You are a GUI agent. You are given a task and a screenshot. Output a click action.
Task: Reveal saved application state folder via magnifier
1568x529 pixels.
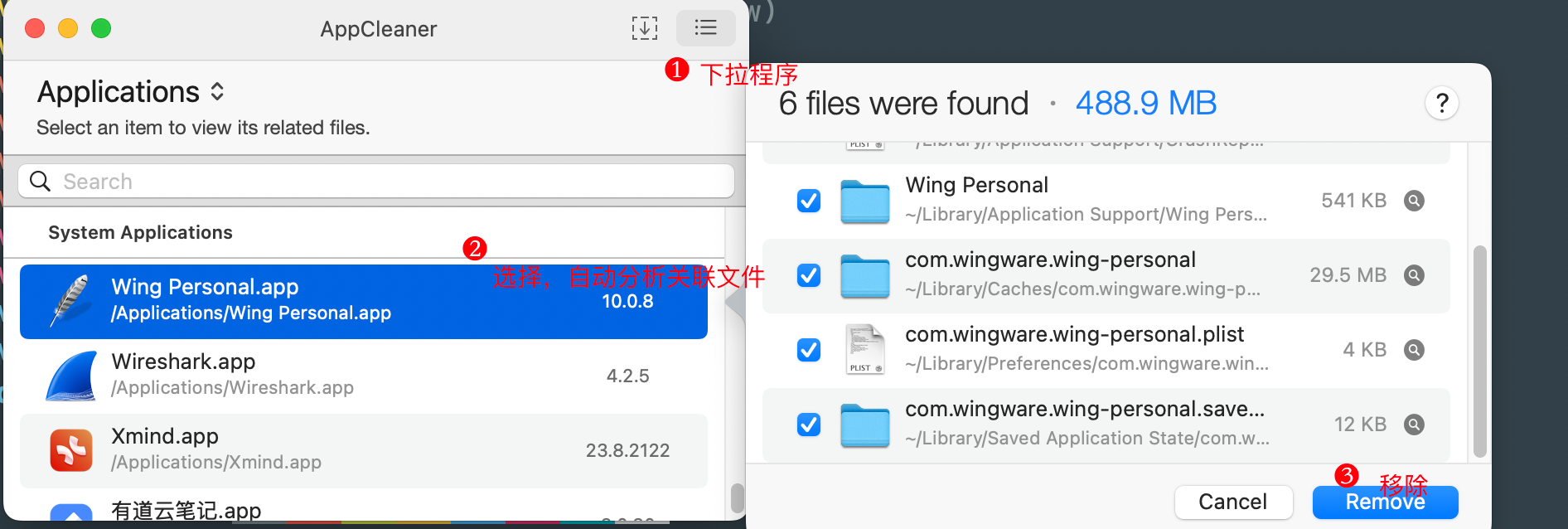coord(1414,425)
